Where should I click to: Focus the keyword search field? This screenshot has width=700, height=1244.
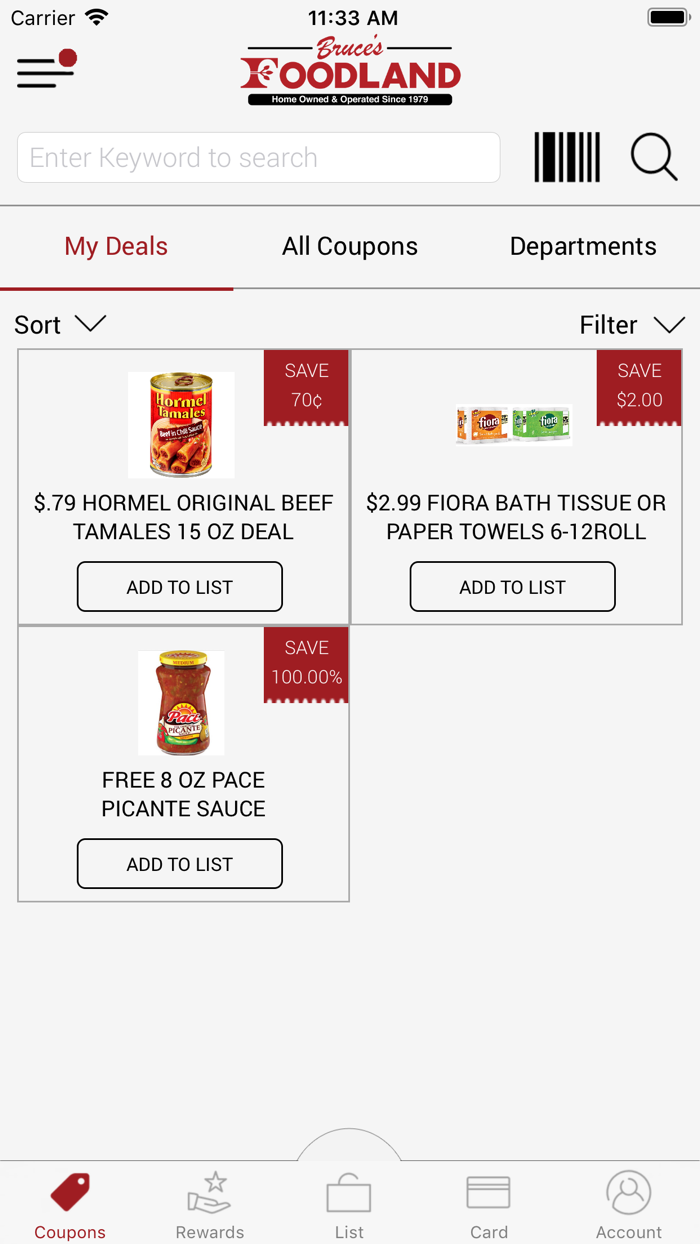pyautogui.click(x=258, y=158)
